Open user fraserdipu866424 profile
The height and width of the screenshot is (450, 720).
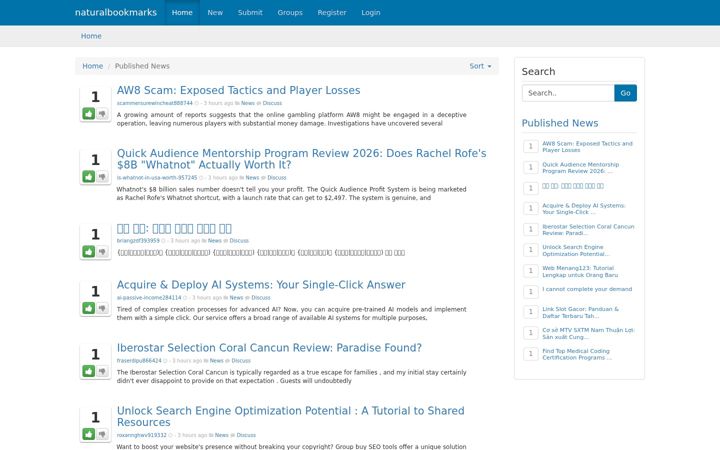tap(139, 360)
